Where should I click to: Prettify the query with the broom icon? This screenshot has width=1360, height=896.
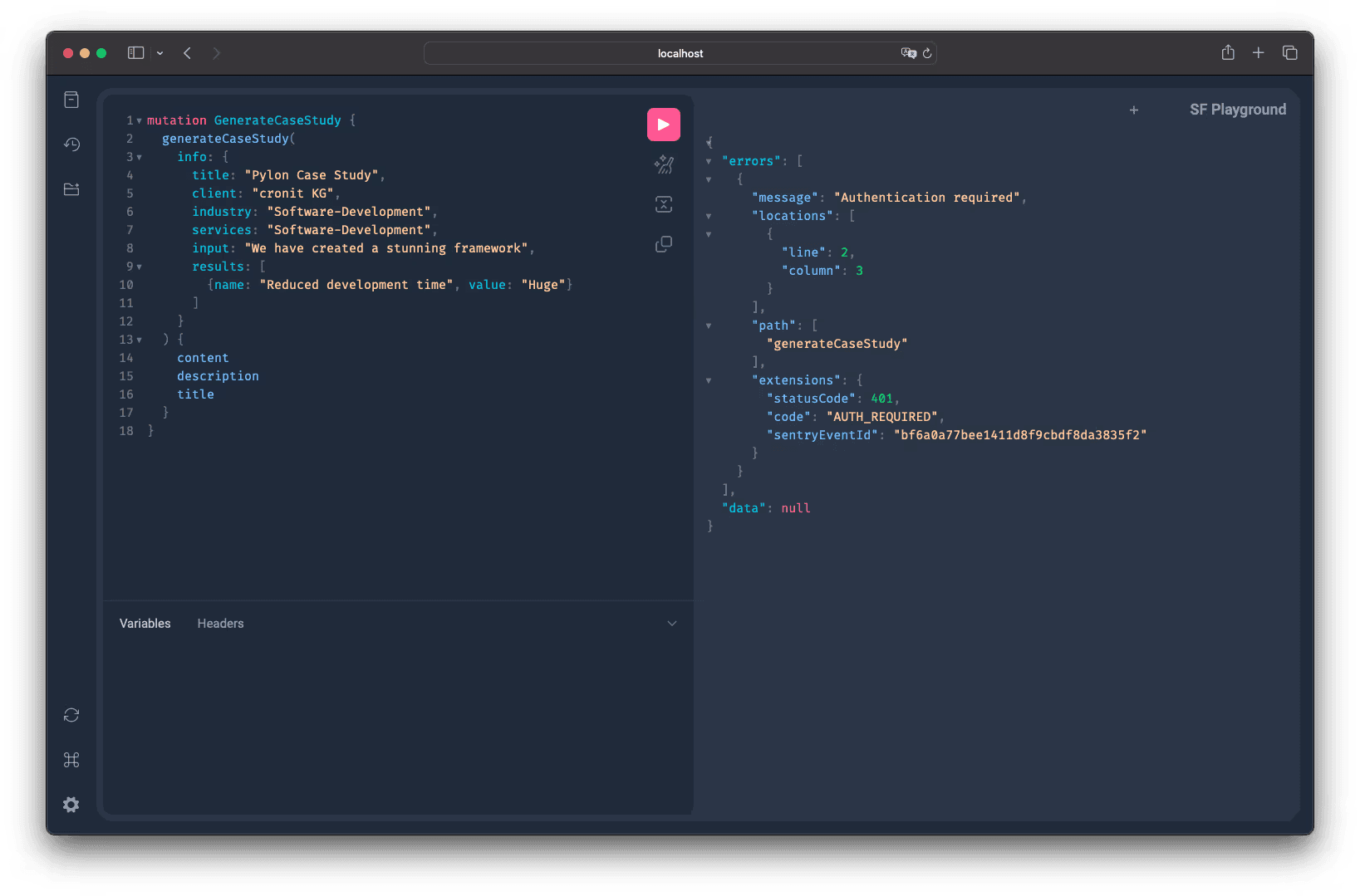[664, 164]
